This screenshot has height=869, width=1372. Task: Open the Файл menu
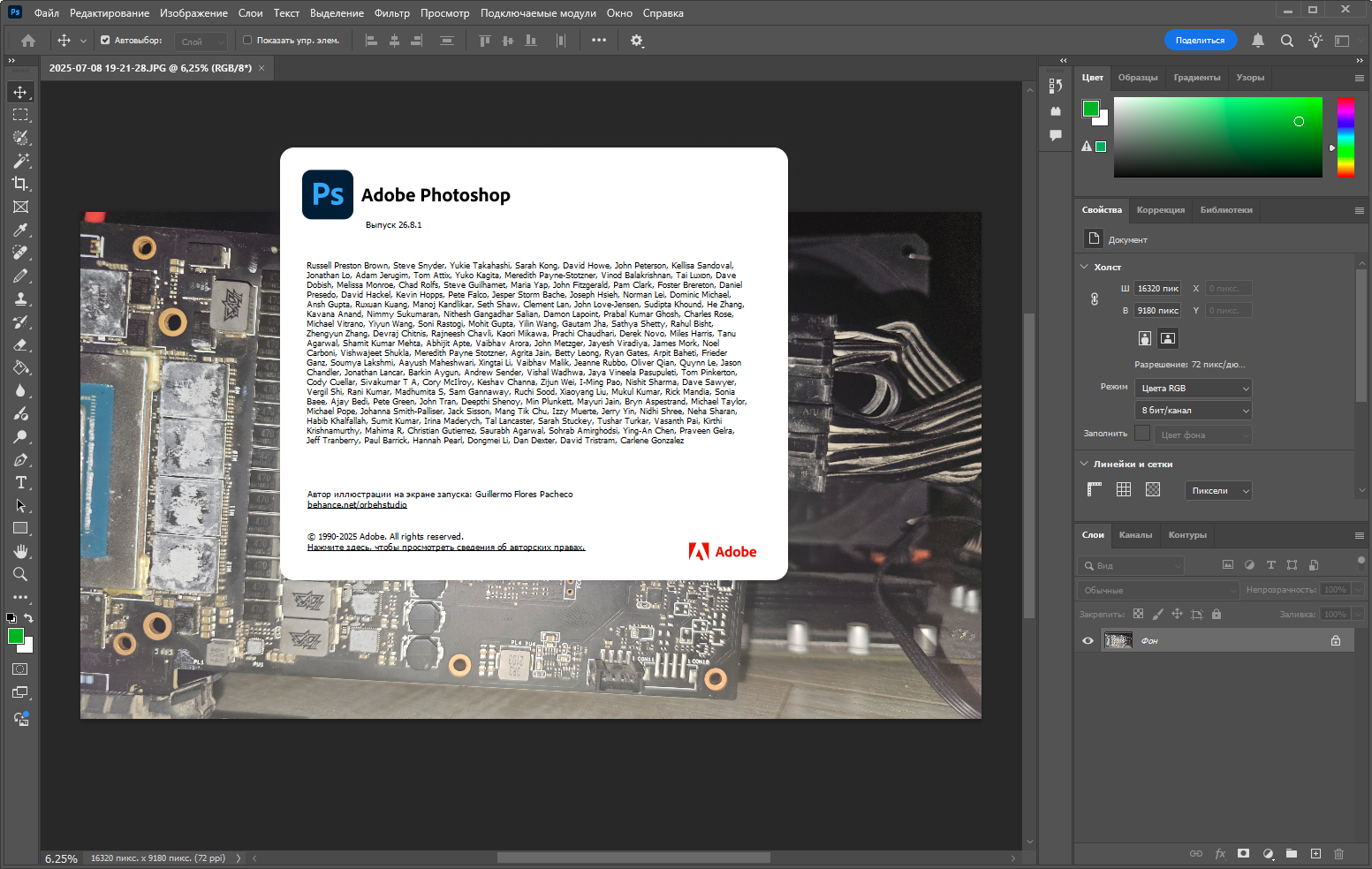tap(47, 13)
